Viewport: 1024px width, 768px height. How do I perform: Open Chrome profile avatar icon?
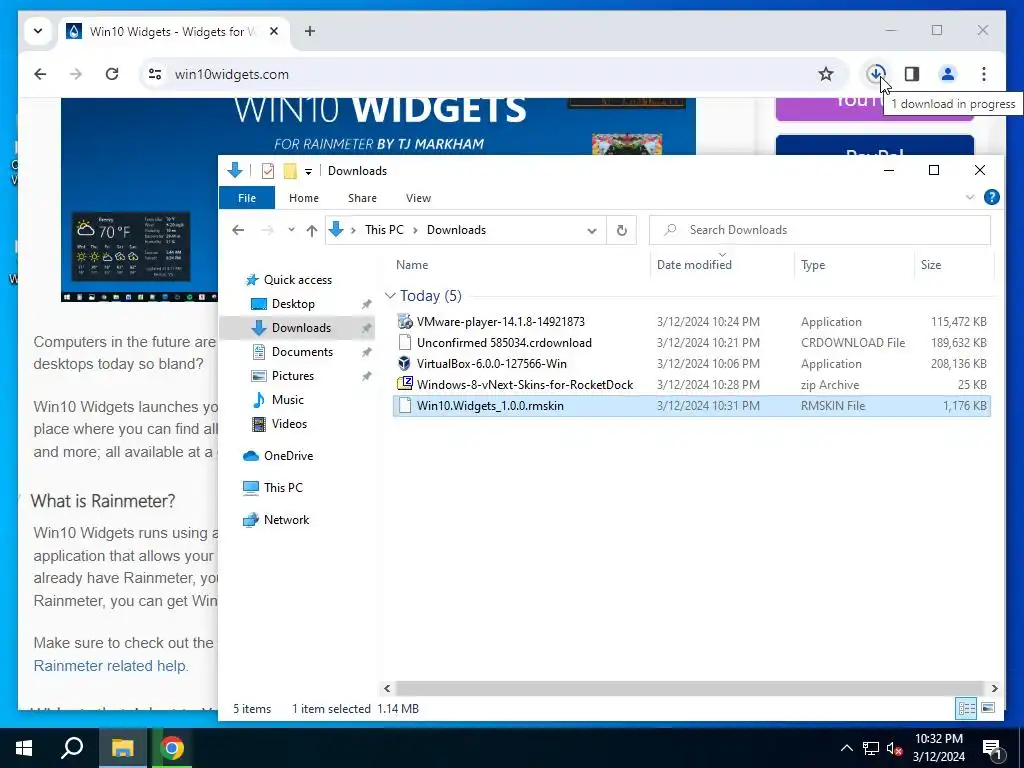coord(948,74)
